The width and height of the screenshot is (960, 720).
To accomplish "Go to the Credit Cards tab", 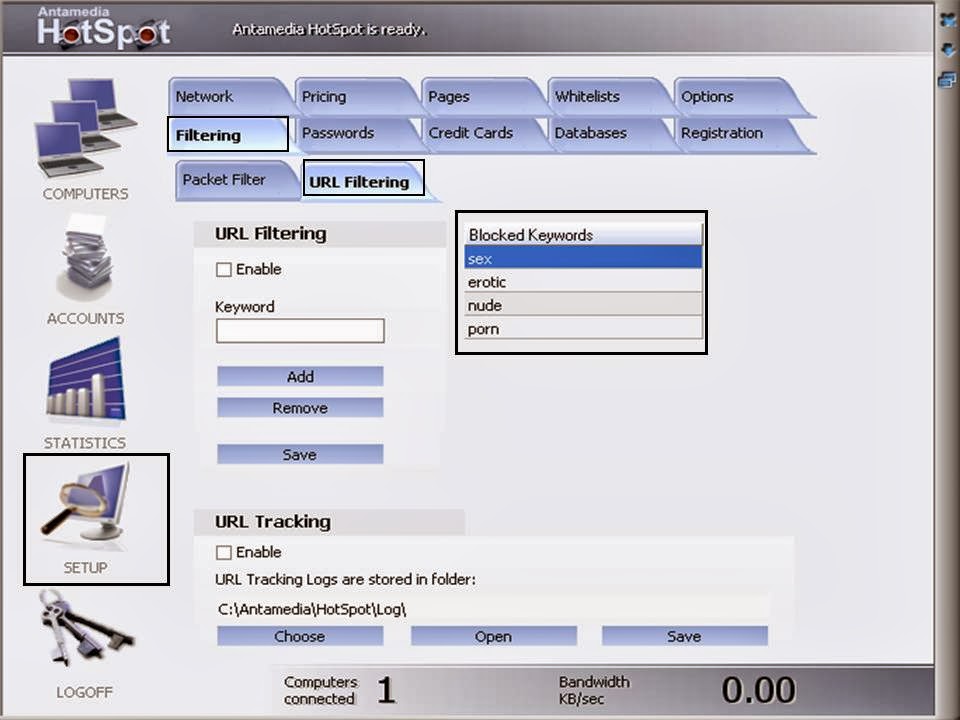I will click(480, 133).
